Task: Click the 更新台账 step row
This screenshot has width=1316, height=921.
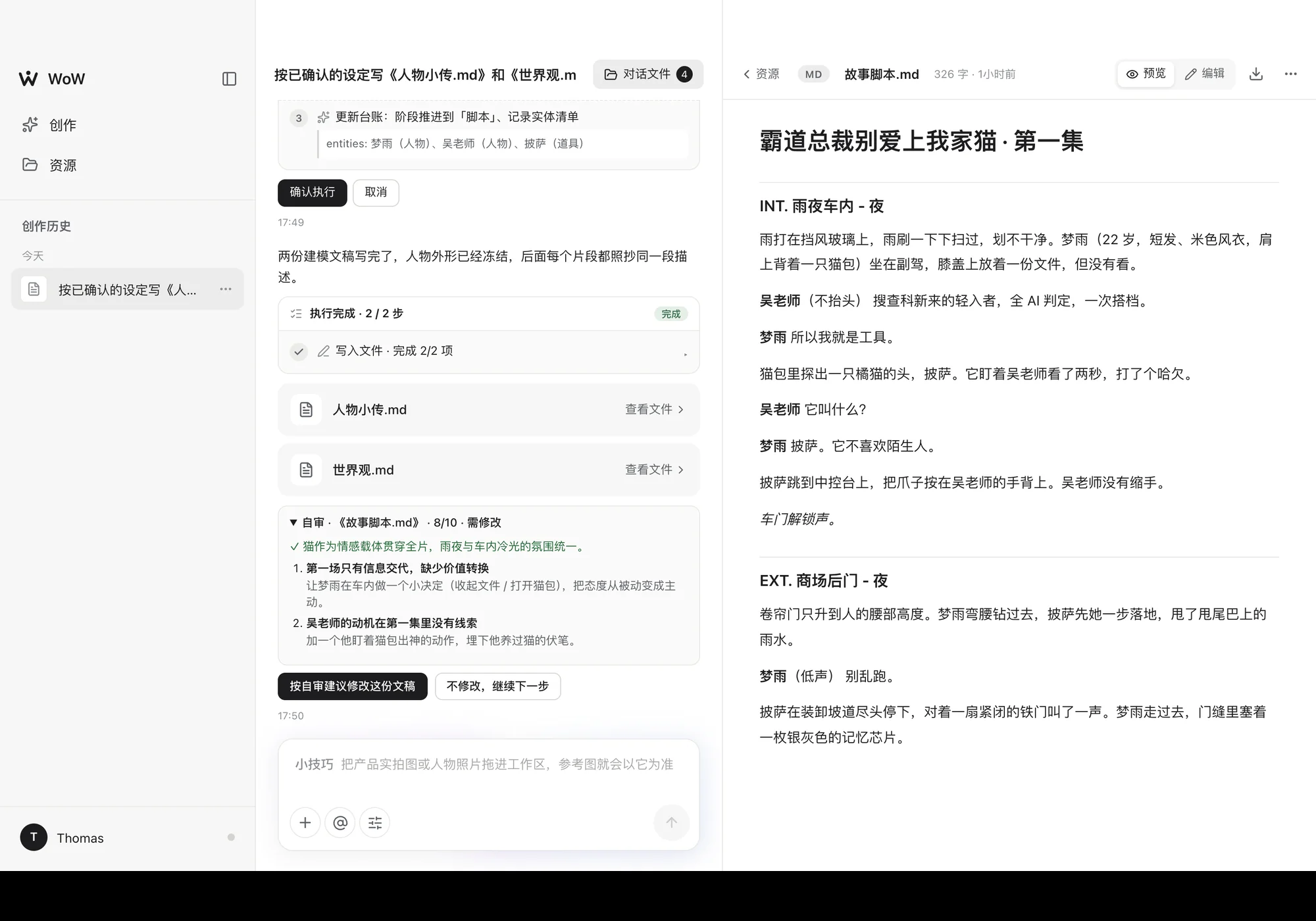Action: (488, 117)
